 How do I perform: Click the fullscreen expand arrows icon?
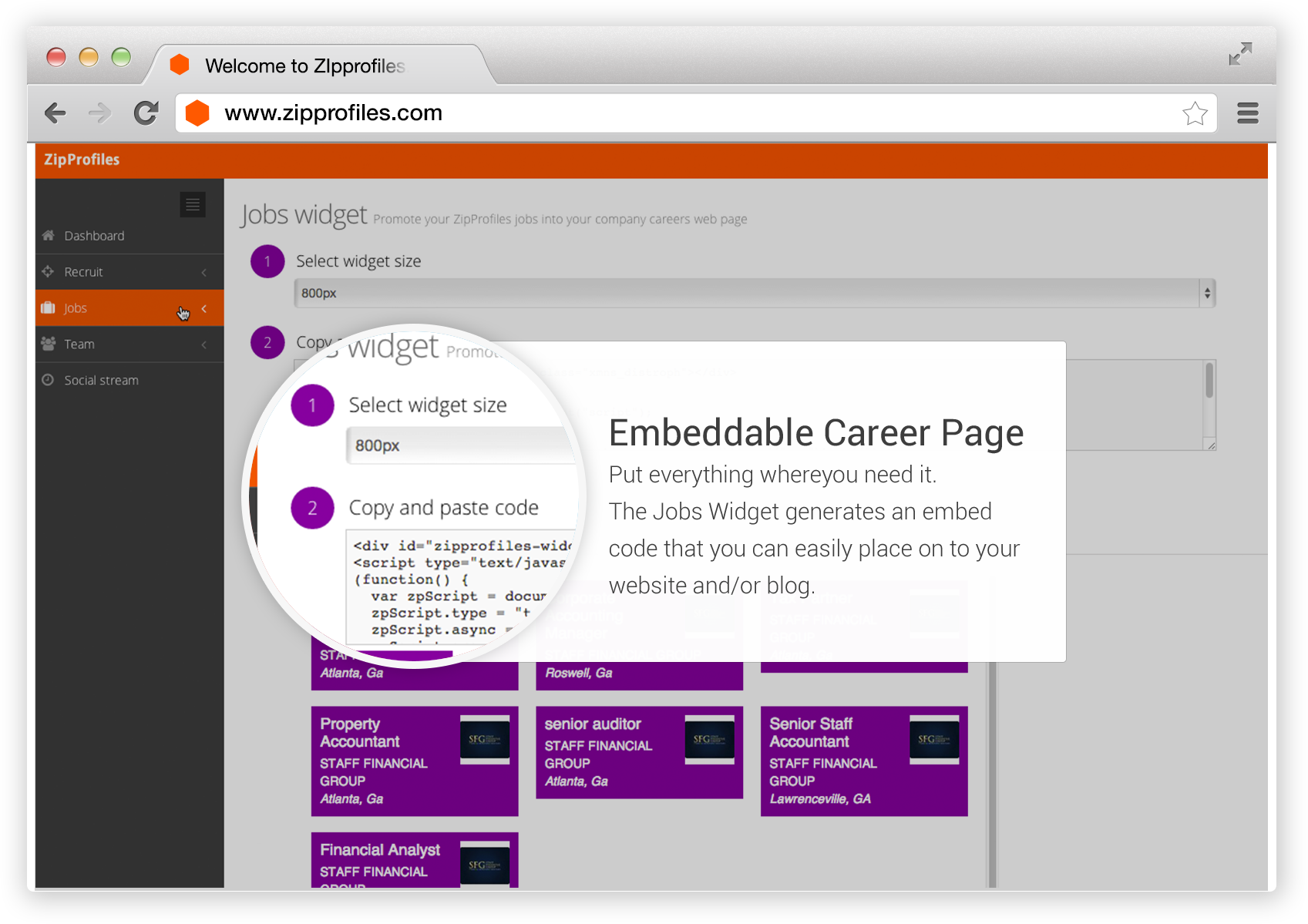pos(1241,53)
